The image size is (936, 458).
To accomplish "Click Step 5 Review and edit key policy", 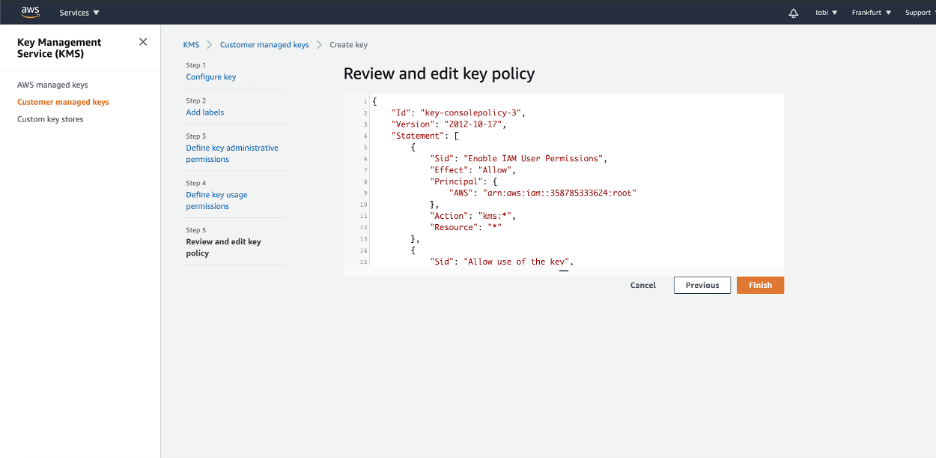I will [223, 247].
